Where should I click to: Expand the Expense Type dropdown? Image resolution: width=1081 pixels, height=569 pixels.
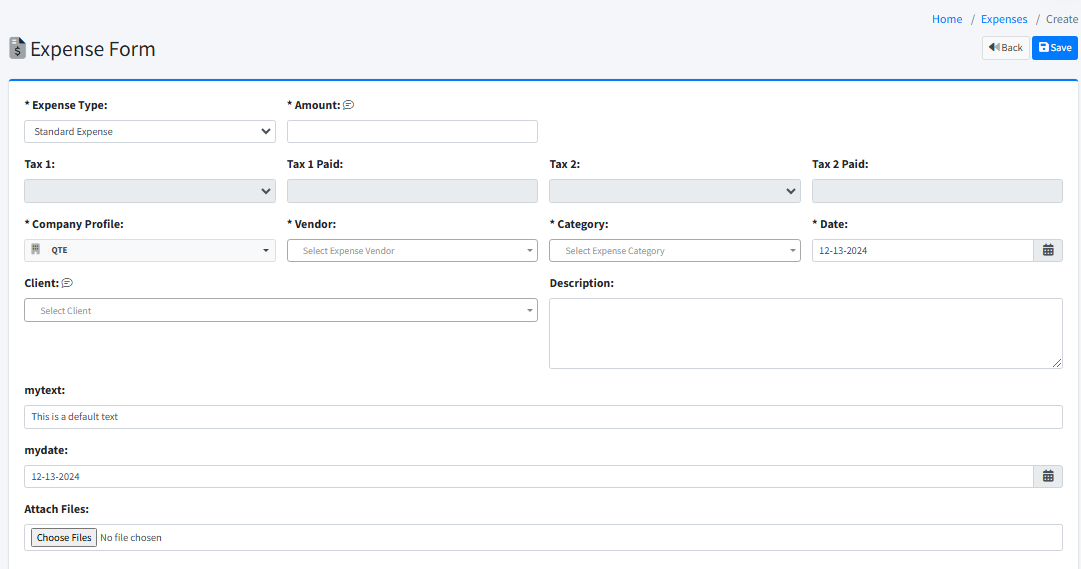point(150,132)
